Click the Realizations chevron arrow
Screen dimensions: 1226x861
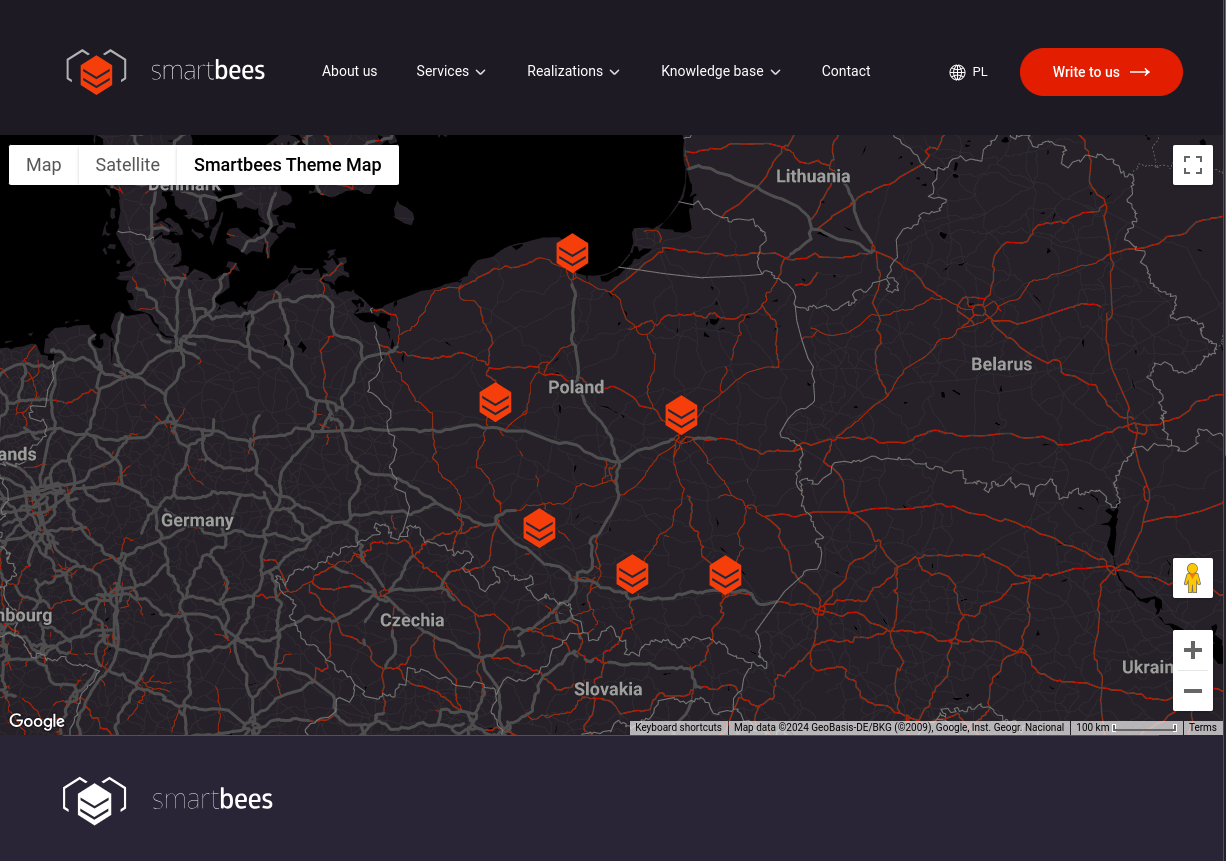coord(615,72)
